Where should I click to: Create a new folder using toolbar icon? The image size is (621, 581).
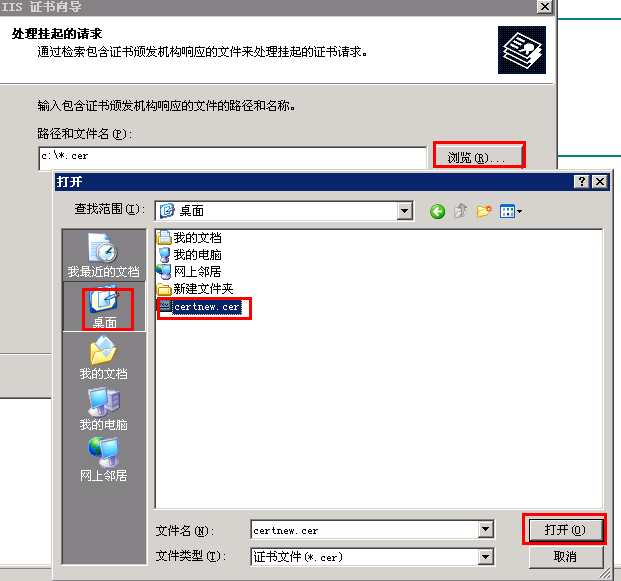(484, 211)
